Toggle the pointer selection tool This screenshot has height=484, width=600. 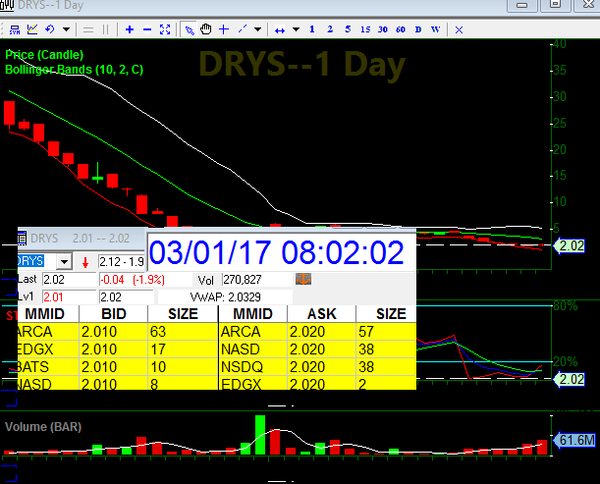[x=188, y=29]
